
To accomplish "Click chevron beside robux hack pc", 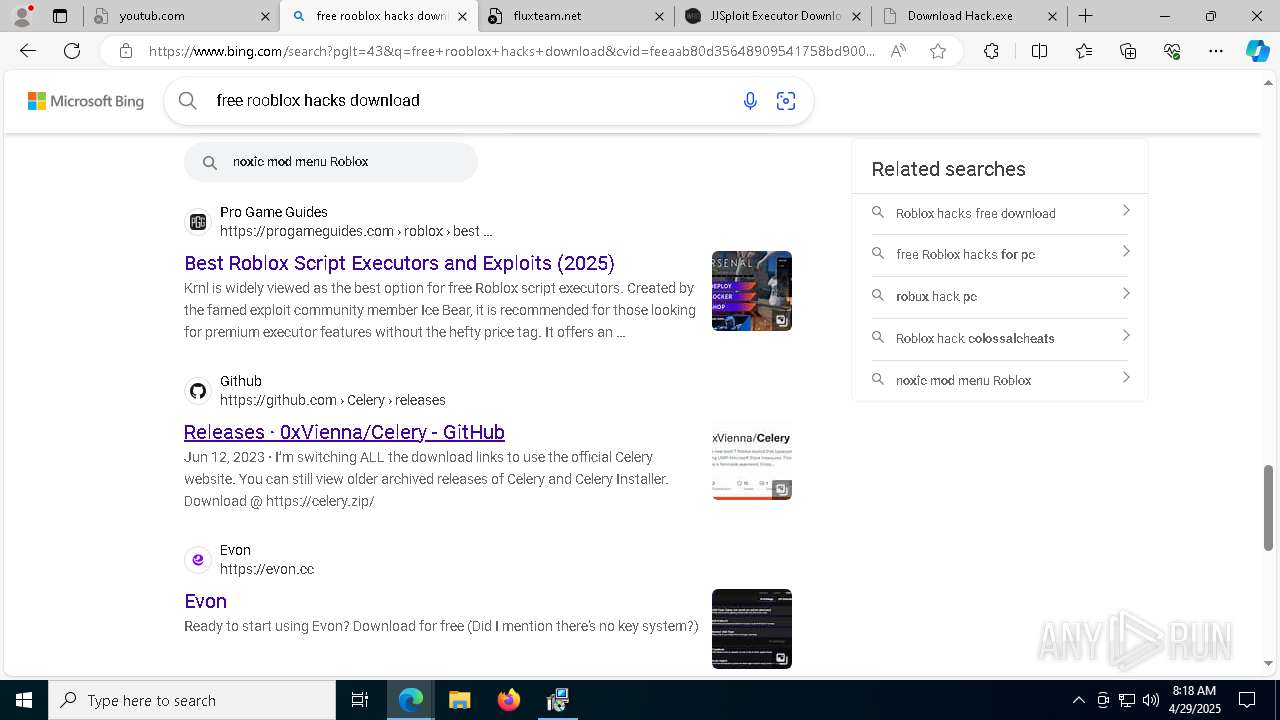I will 1126,294.
